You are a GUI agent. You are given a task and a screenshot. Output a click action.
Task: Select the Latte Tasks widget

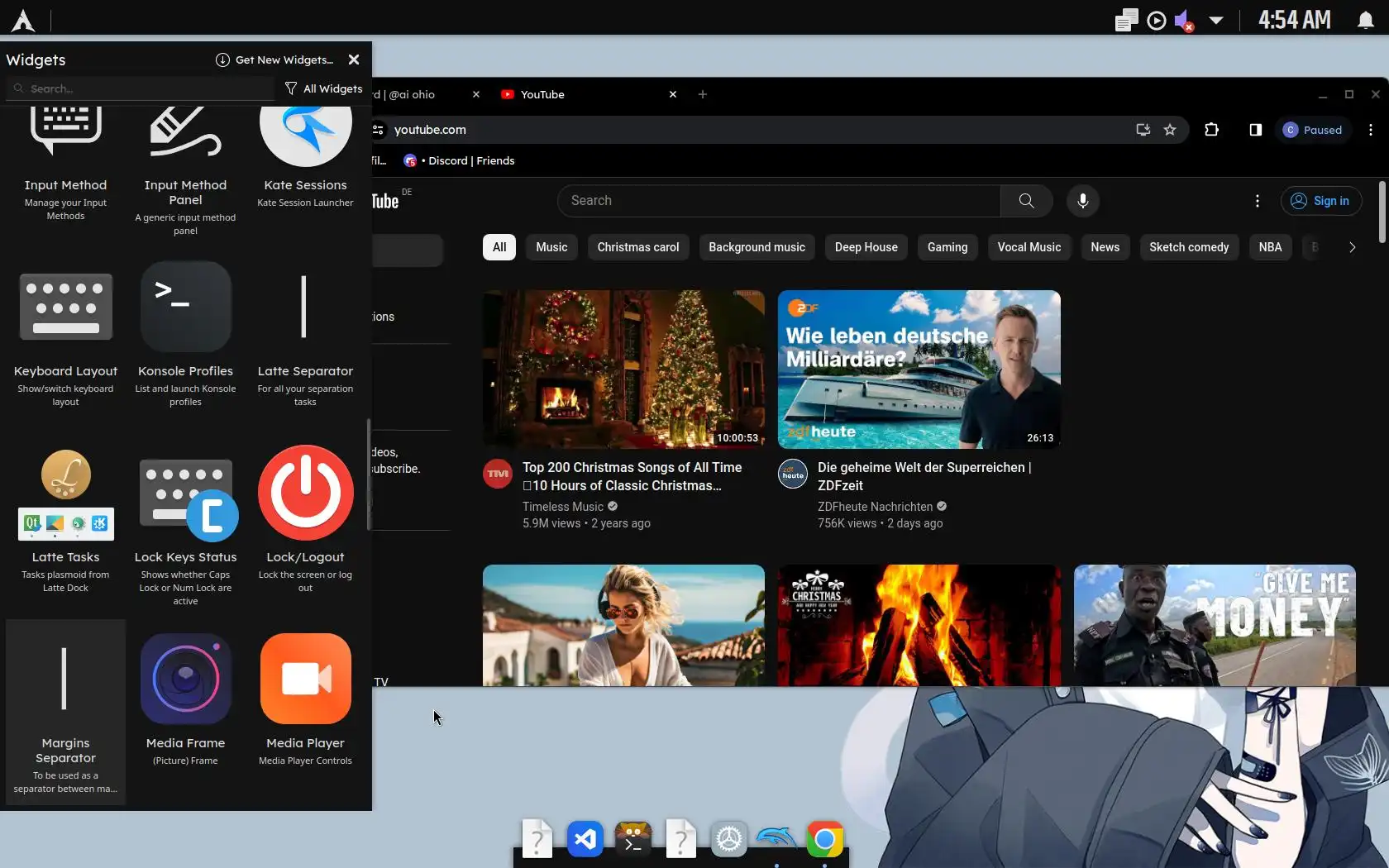pyautogui.click(x=65, y=525)
